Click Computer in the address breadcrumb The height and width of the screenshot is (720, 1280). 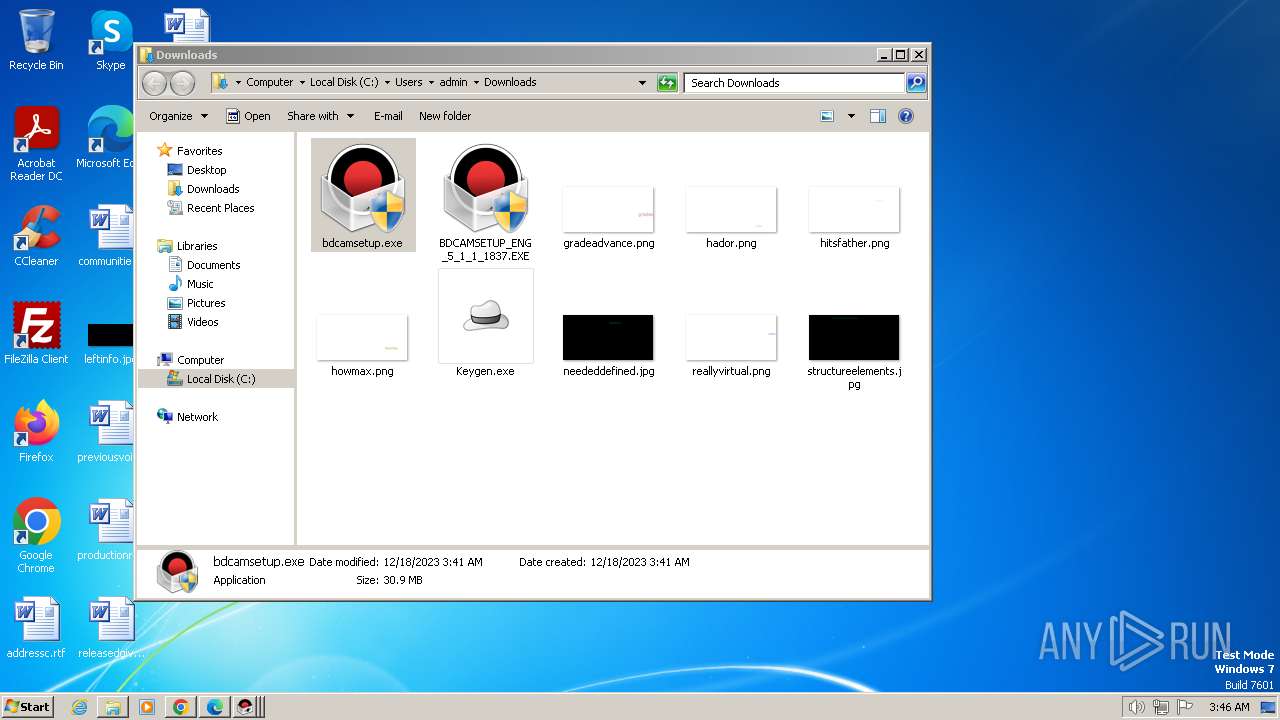tap(270, 83)
